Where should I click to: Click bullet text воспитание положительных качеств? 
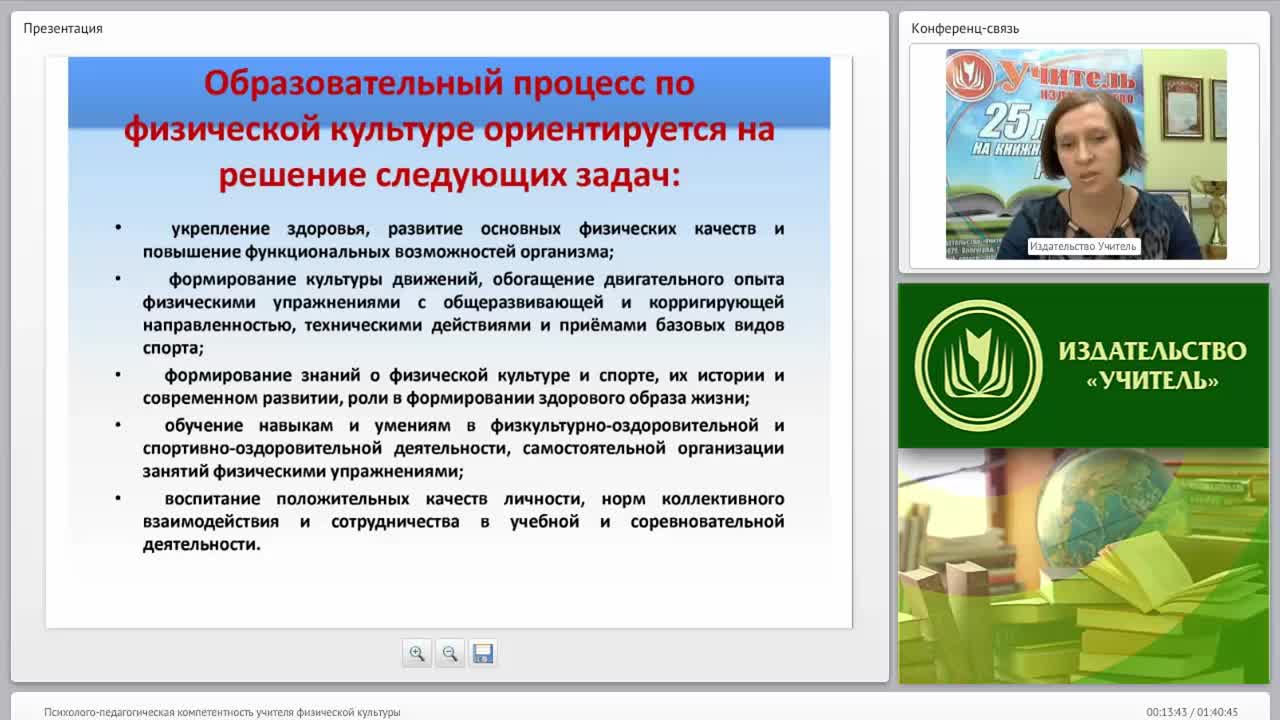[x=463, y=521]
